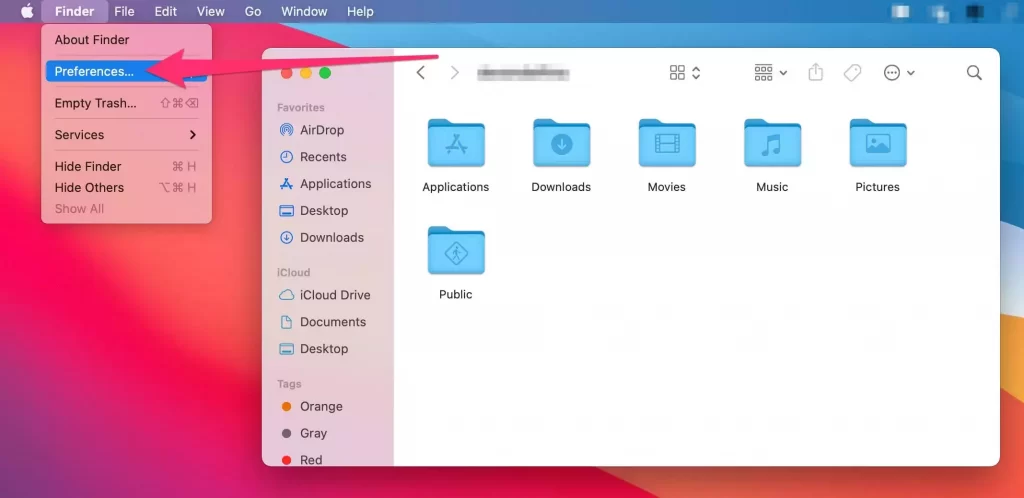Open the Movies folder icon

(667, 144)
